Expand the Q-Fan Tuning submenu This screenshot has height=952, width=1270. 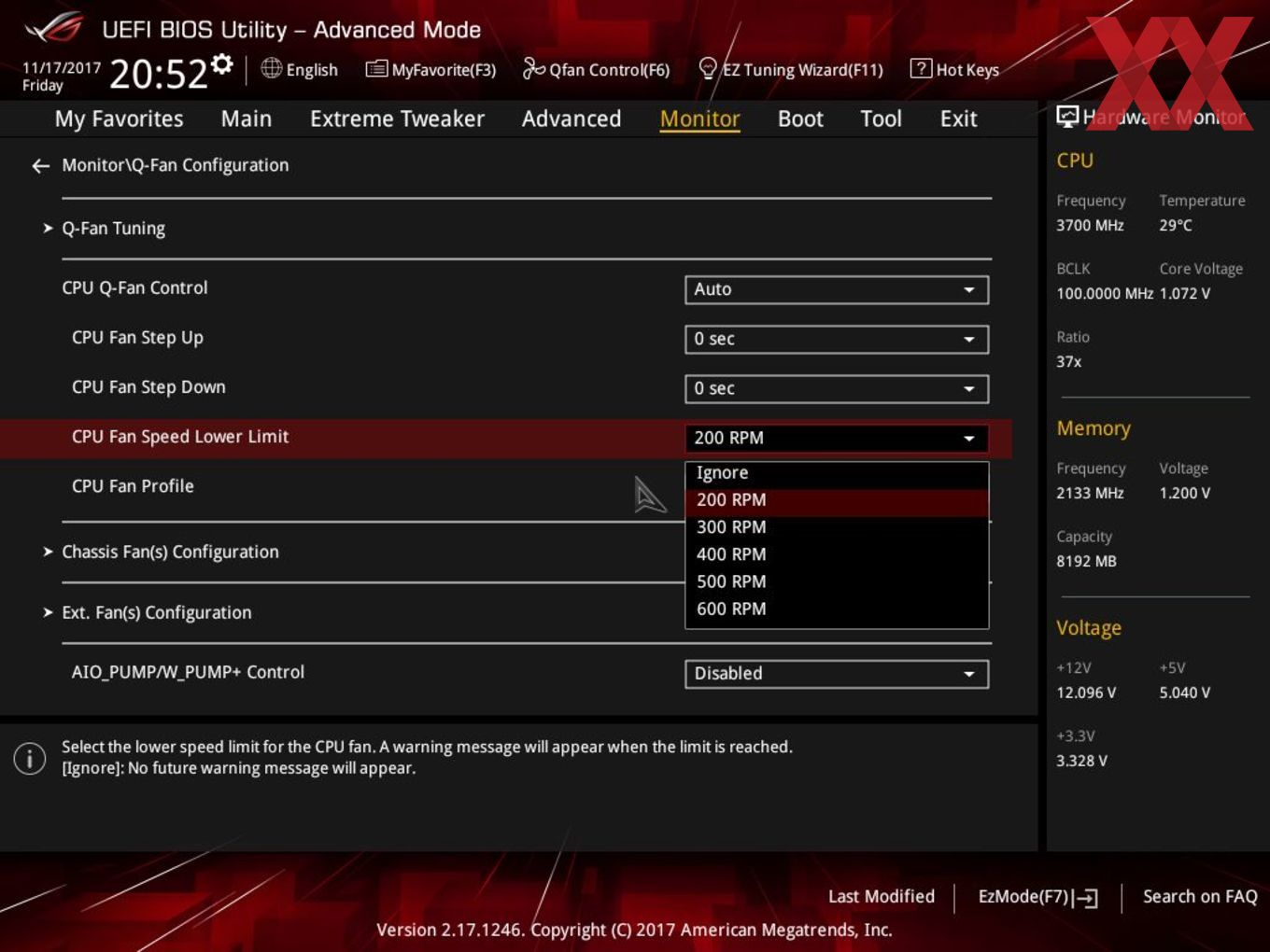point(113,229)
